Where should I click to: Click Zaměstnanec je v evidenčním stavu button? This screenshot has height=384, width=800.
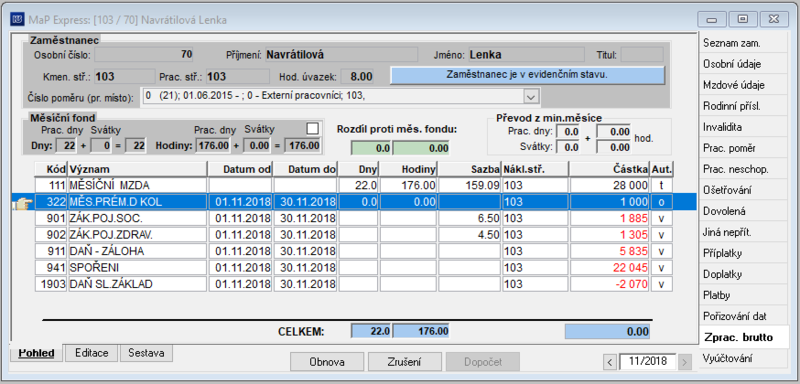pyautogui.click(x=528, y=74)
